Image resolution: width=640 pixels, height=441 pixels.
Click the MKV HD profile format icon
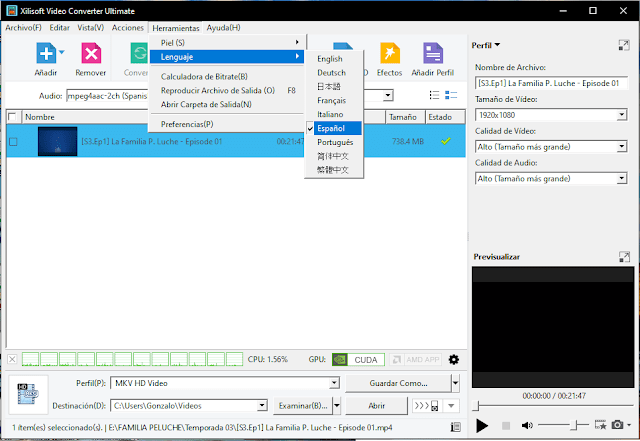pyautogui.click(x=28, y=394)
